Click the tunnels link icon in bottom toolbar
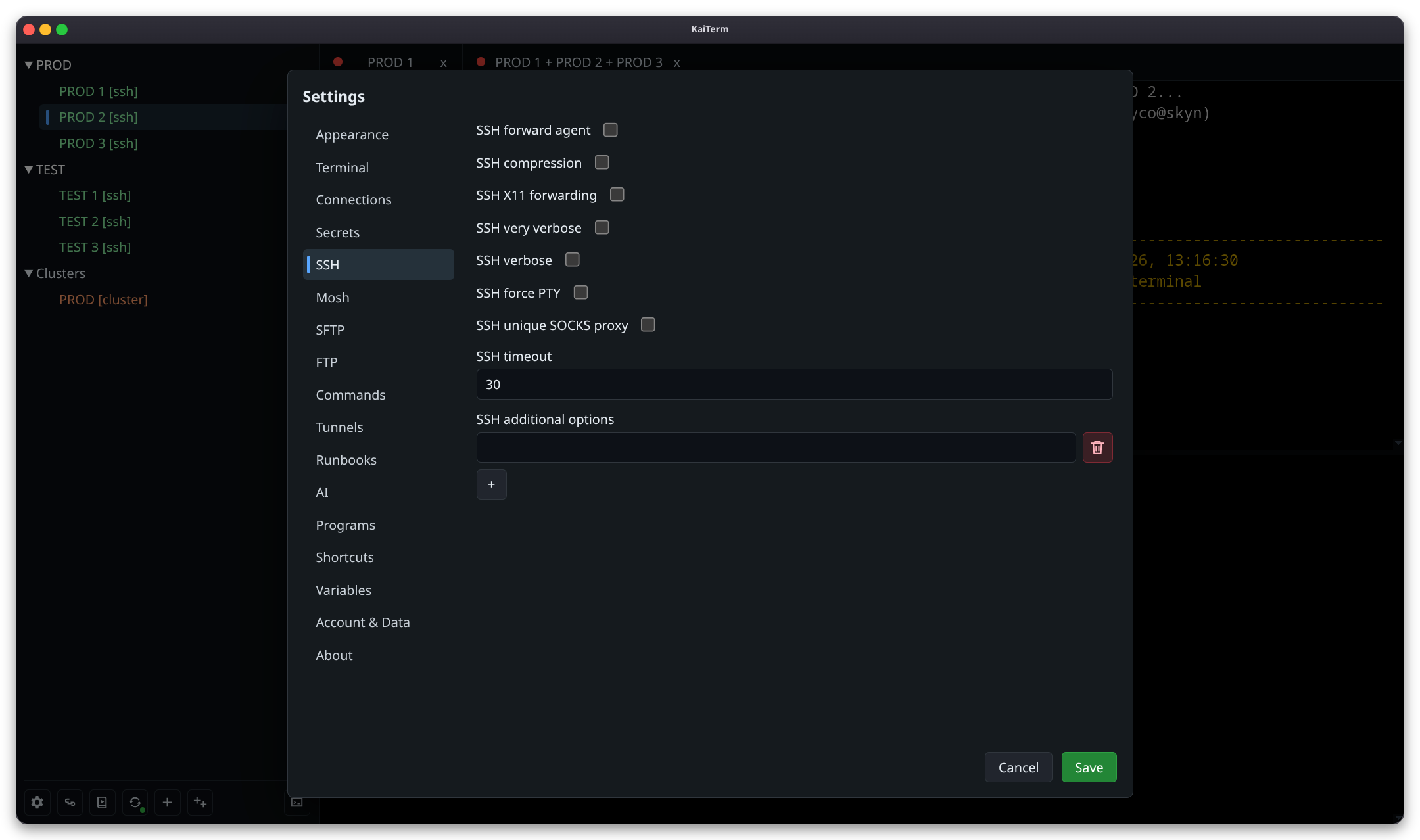 pyautogui.click(x=70, y=802)
